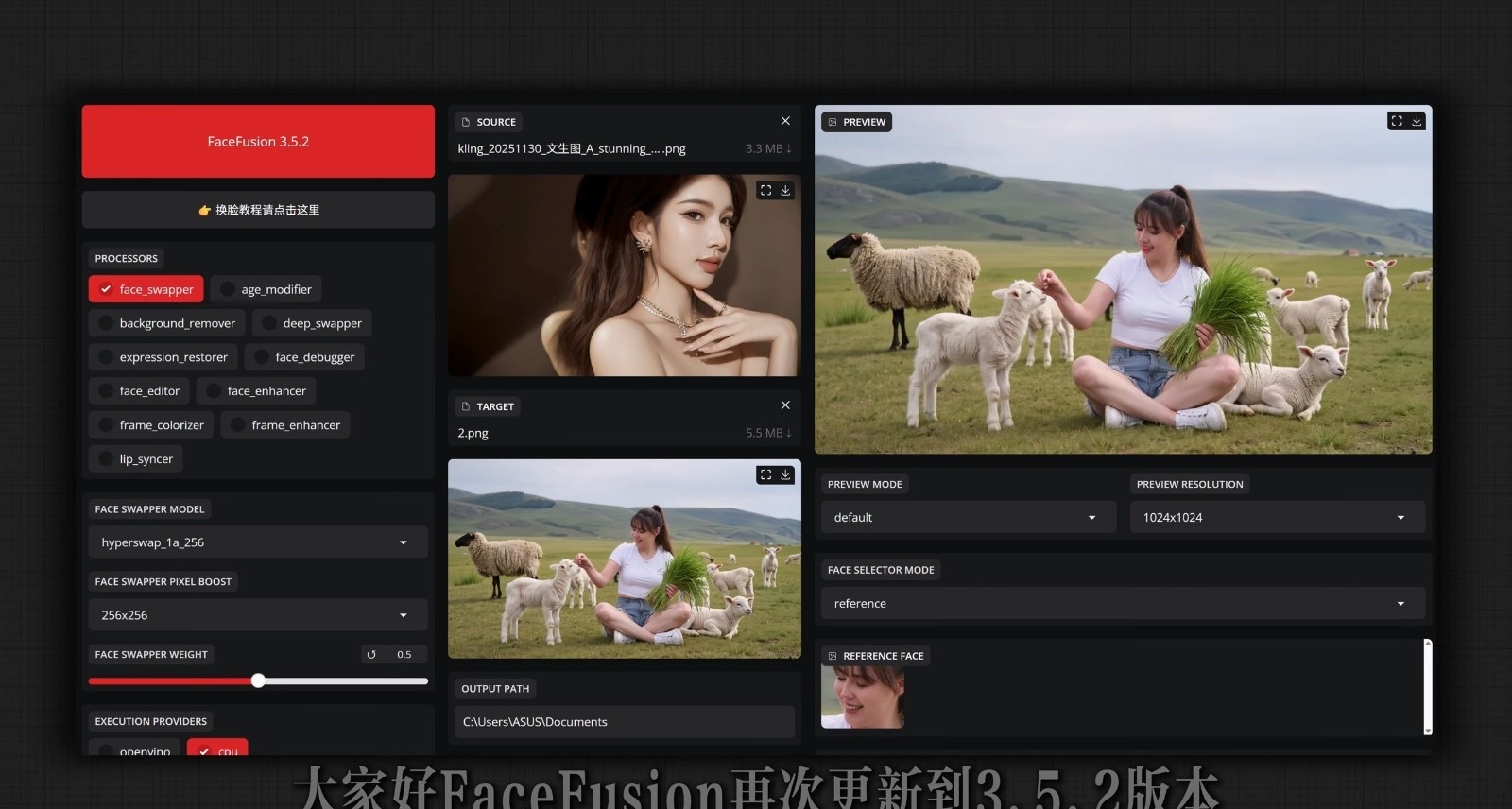Screen dimensions: 1512x809
Task: Enable the background_remover processor
Action: [x=167, y=323]
